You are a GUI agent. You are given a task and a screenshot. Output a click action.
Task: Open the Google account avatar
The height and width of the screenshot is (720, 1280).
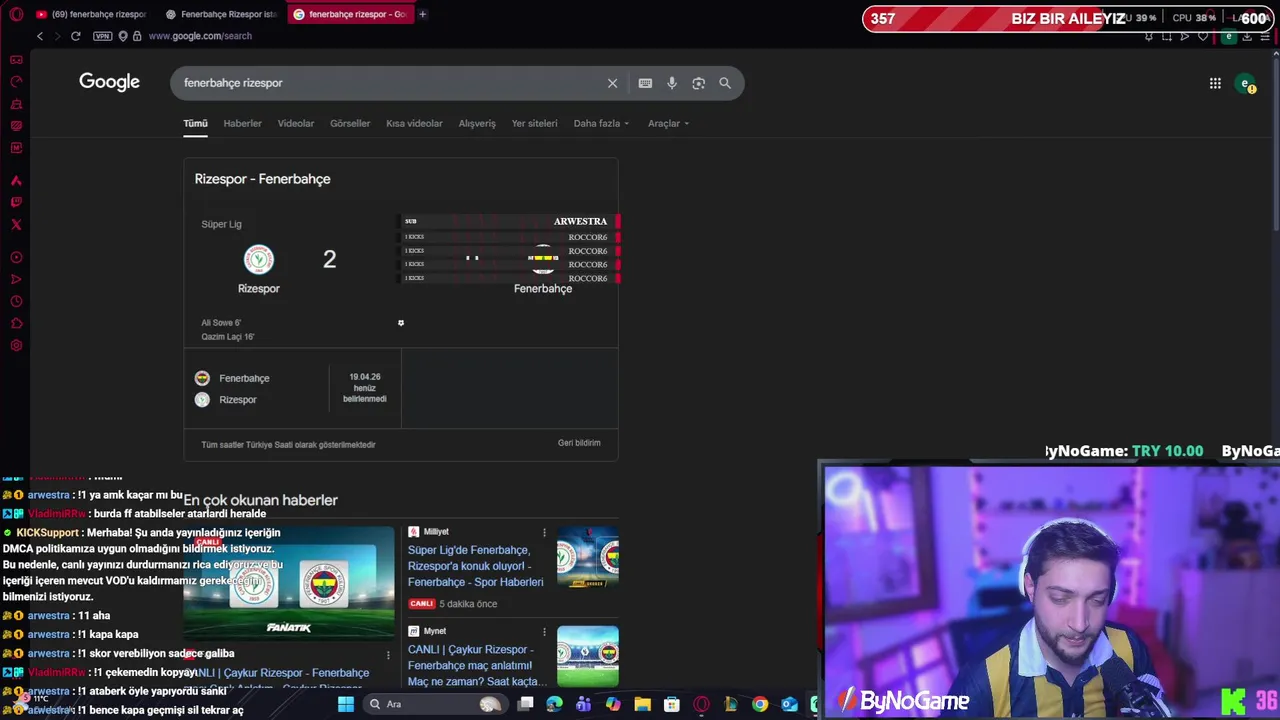pyautogui.click(x=1245, y=84)
